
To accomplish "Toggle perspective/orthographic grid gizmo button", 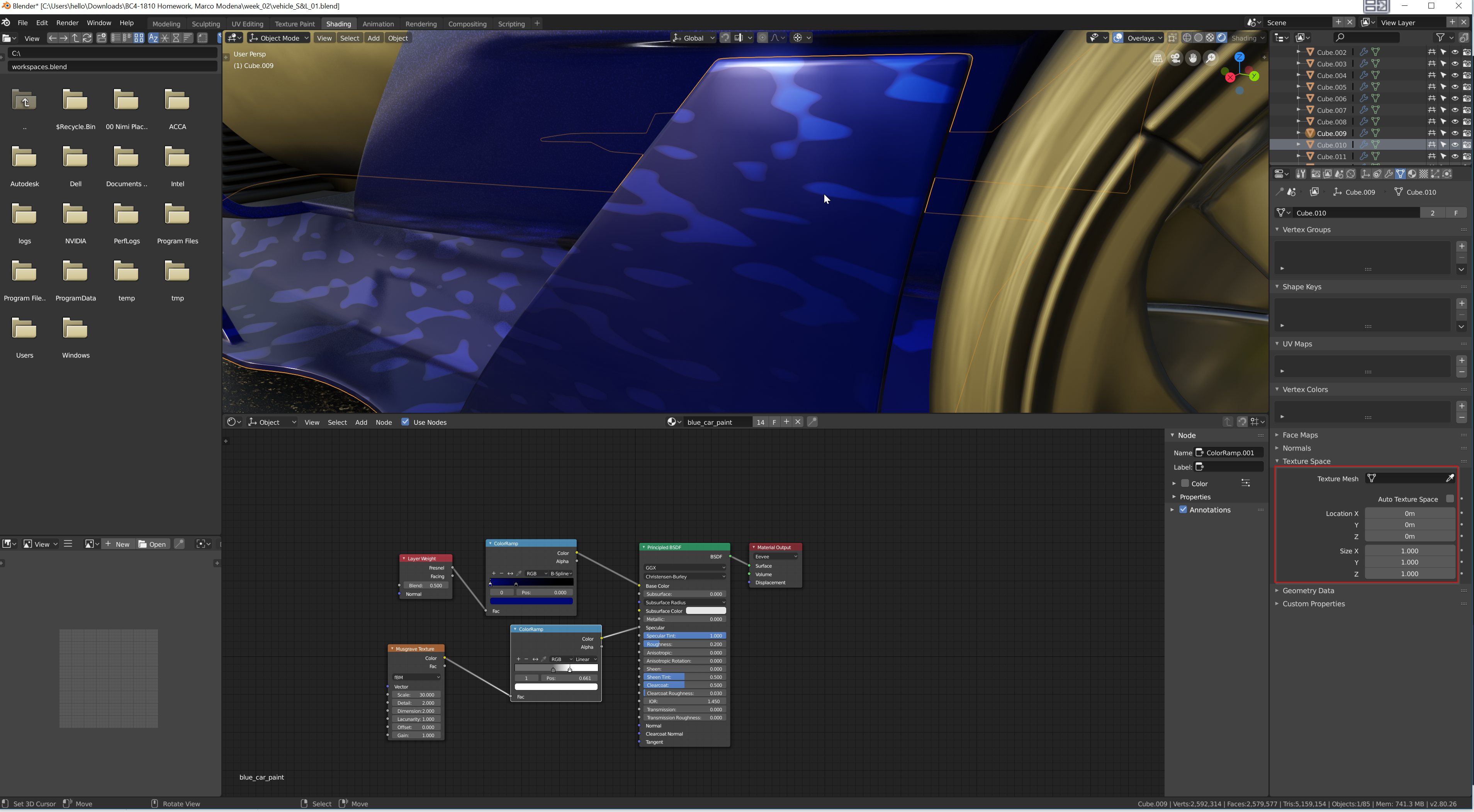I will click(1158, 58).
